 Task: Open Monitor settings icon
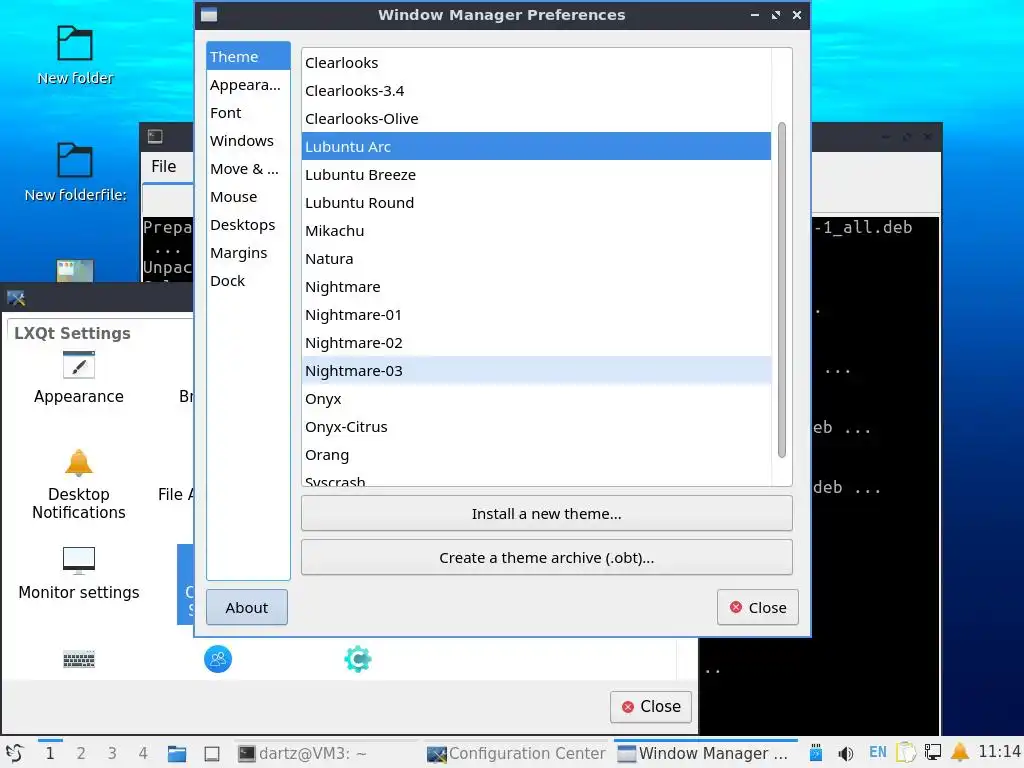(78, 573)
